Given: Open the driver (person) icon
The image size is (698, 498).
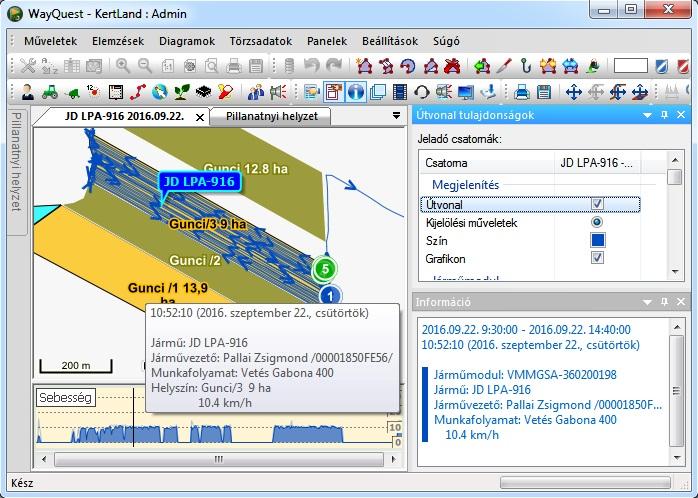Looking at the screenshot, I should [x=28, y=92].
